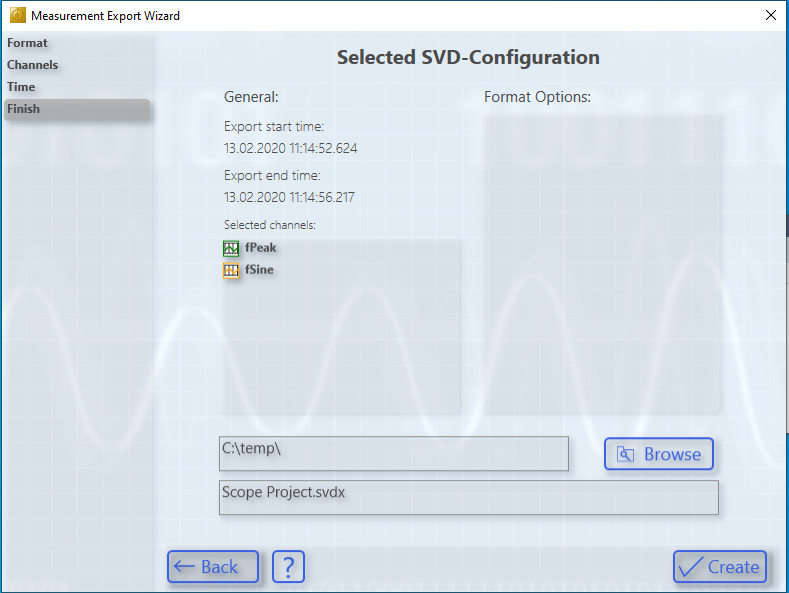Click the green fPeak channel icon

pos(231,248)
